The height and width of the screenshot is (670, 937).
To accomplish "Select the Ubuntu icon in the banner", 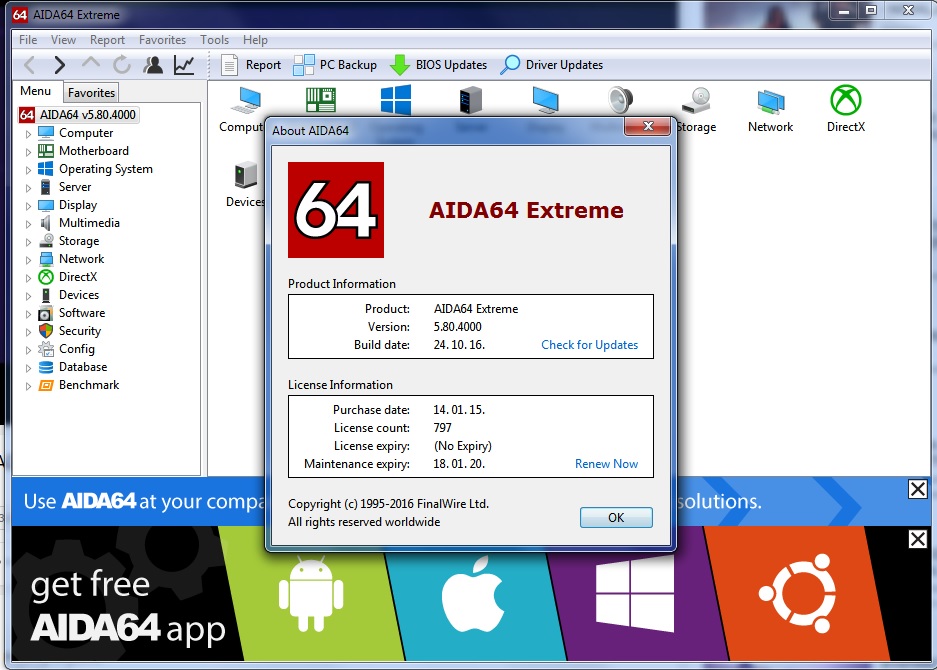I will click(x=797, y=593).
